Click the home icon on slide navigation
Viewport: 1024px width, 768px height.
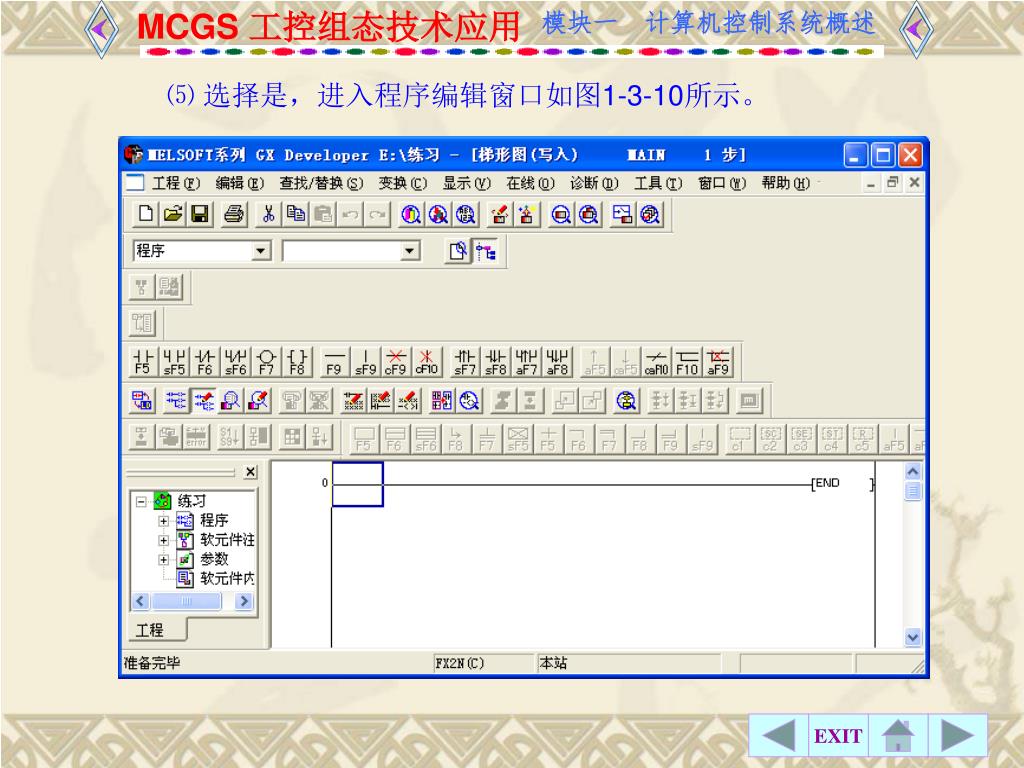[898, 736]
